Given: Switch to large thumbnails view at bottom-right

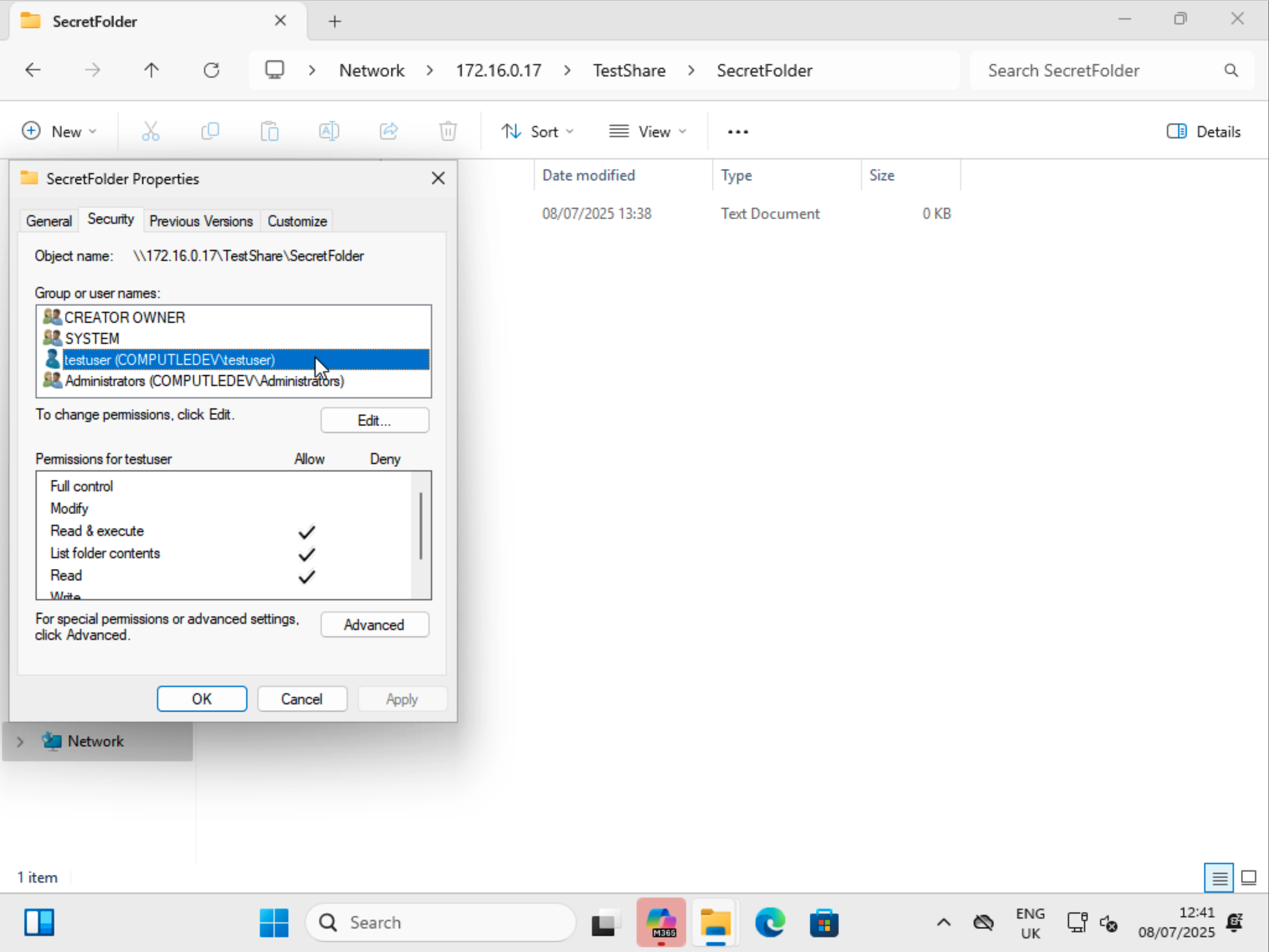Looking at the screenshot, I should point(1249,877).
